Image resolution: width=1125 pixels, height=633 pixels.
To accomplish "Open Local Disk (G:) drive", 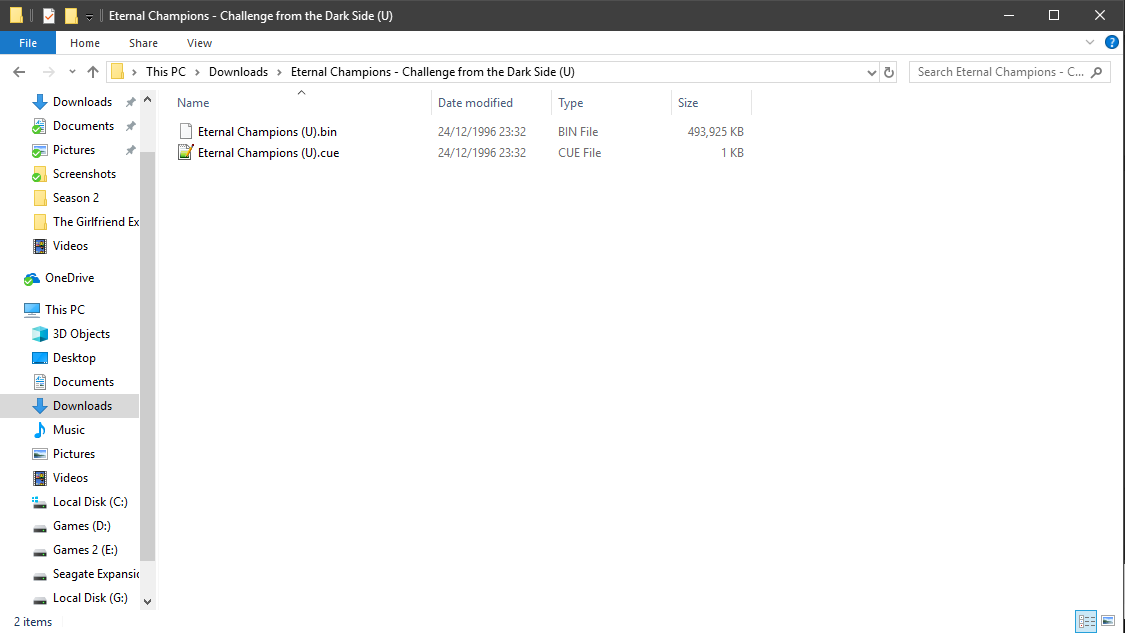I will point(90,598).
